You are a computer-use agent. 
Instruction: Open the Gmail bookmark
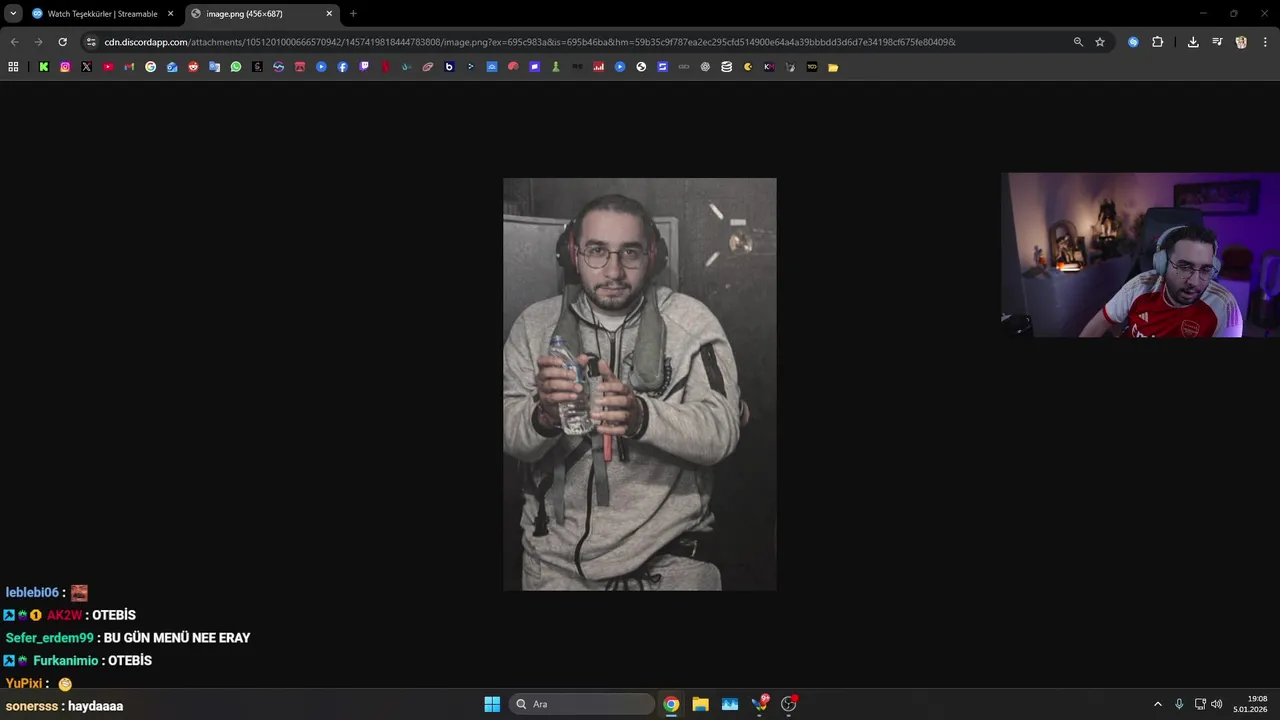click(129, 67)
